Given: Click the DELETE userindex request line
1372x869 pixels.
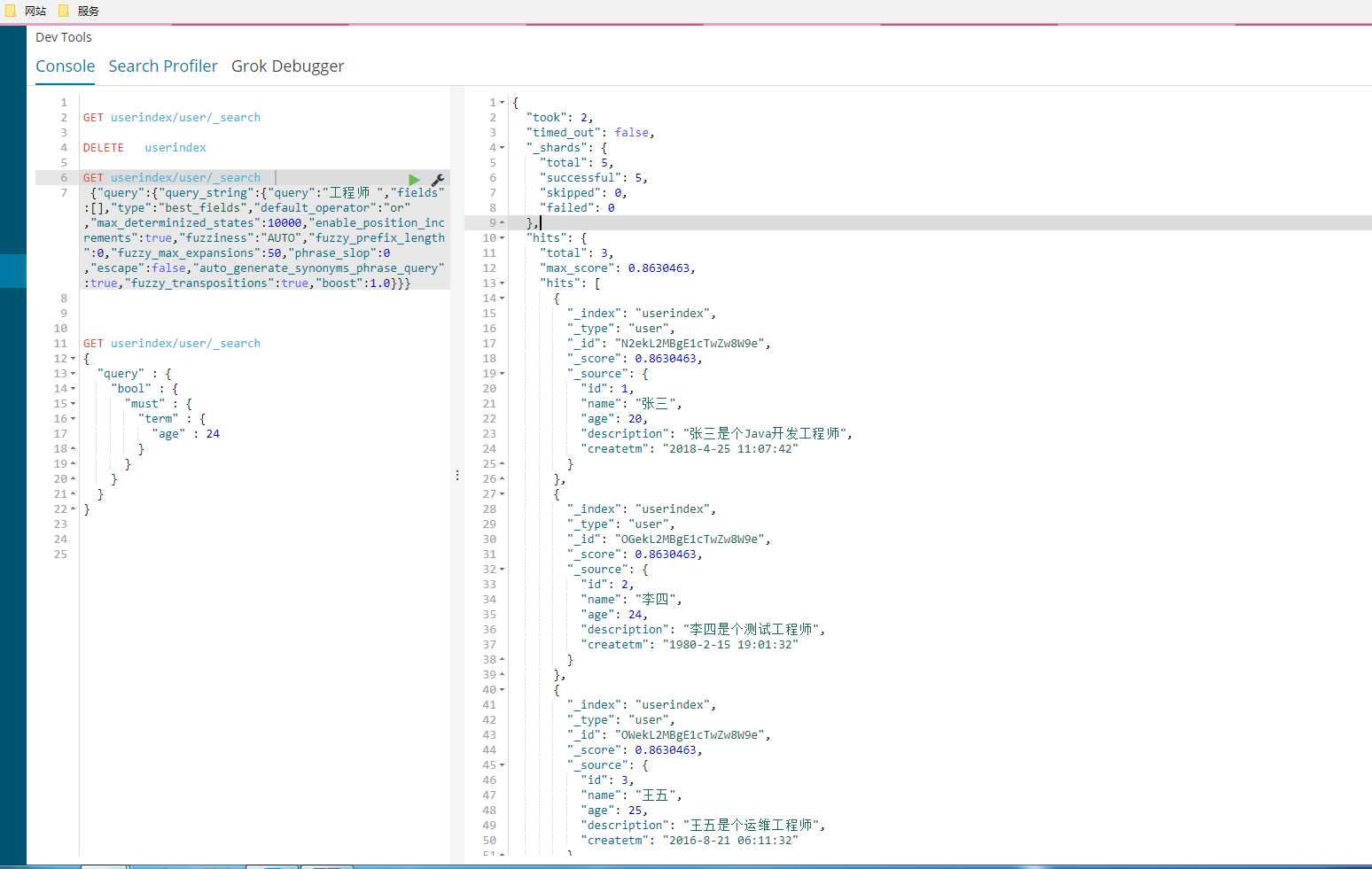Looking at the screenshot, I should coord(144,148).
